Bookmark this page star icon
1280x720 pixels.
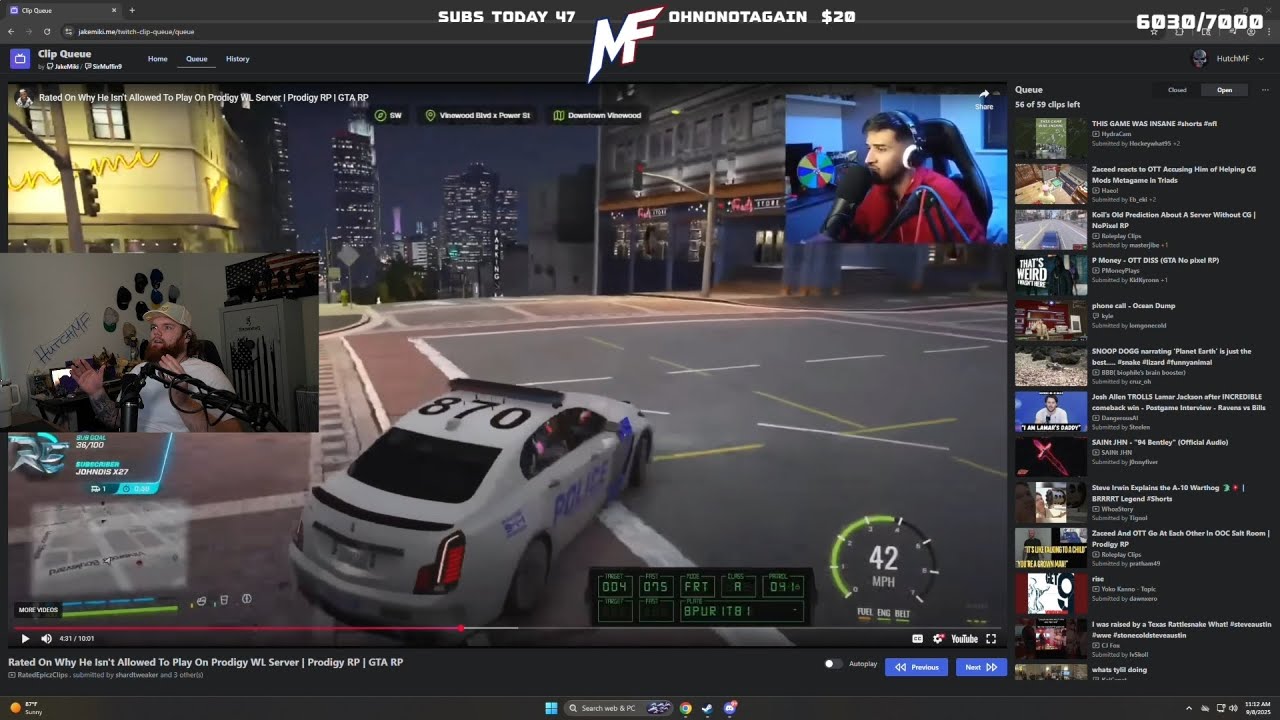(x=1154, y=32)
